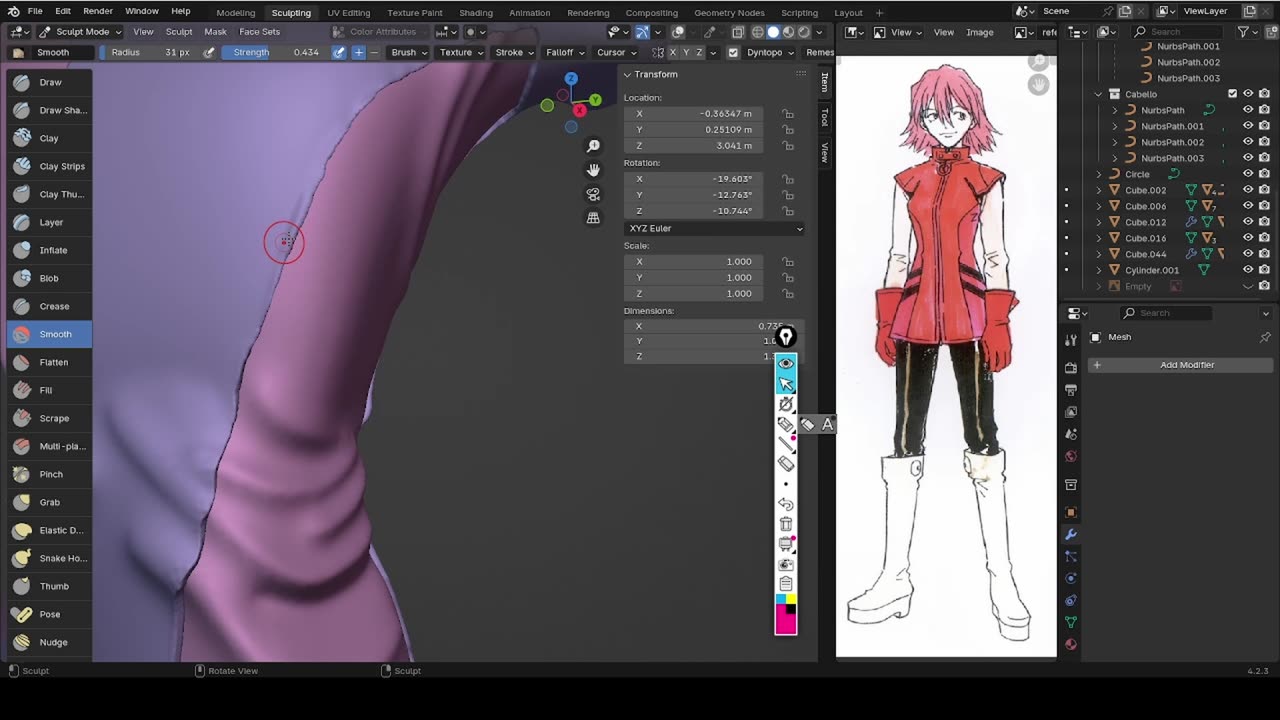Select the Pose brush

click(49, 614)
